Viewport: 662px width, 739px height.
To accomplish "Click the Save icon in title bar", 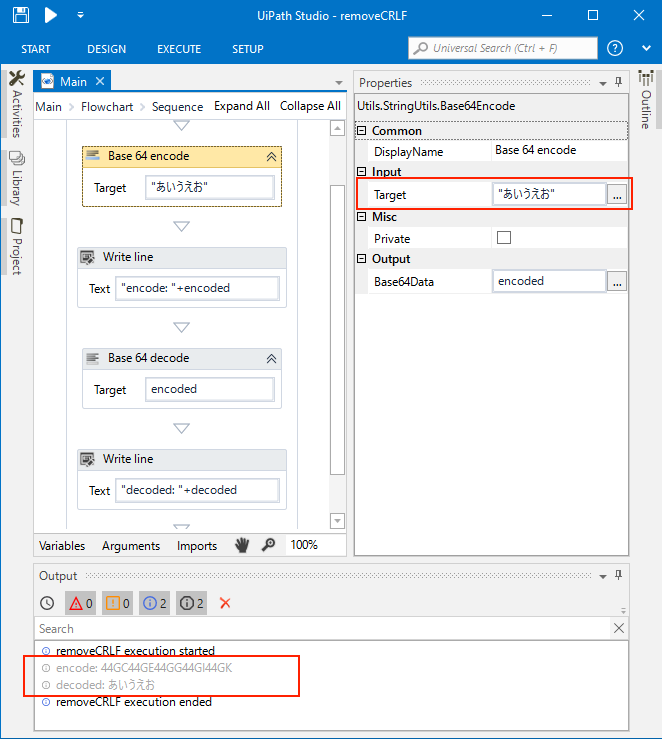I will coord(22,15).
